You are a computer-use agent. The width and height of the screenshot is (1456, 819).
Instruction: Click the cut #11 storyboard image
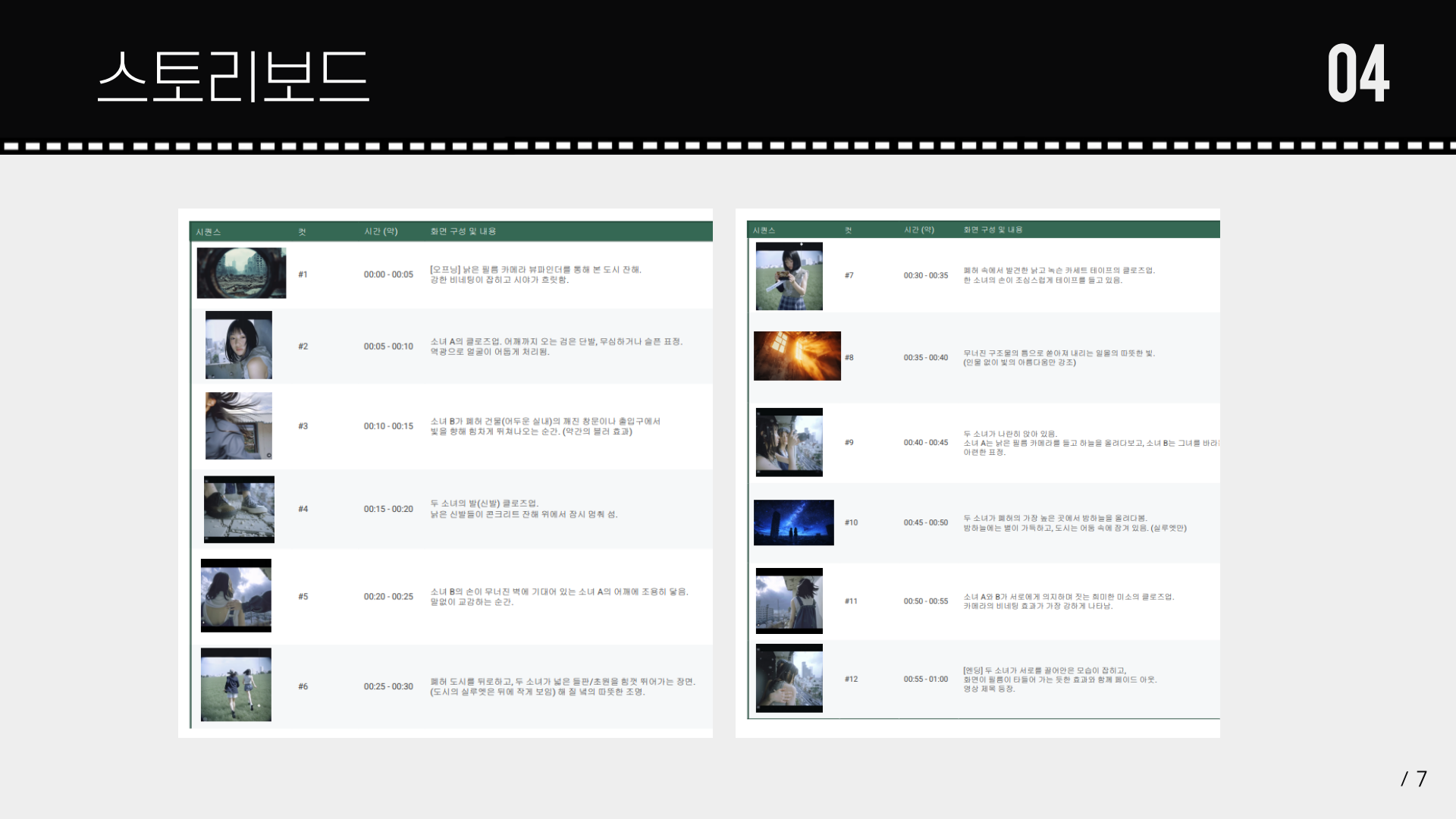[x=789, y=601]
